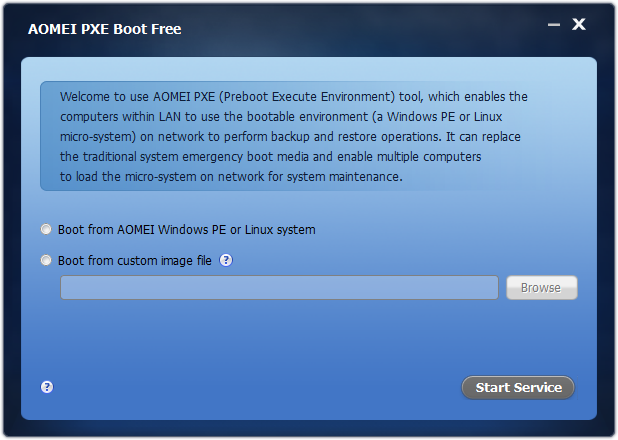Select the custom image file radio button
618x440 pixels.
coord(46,260)
